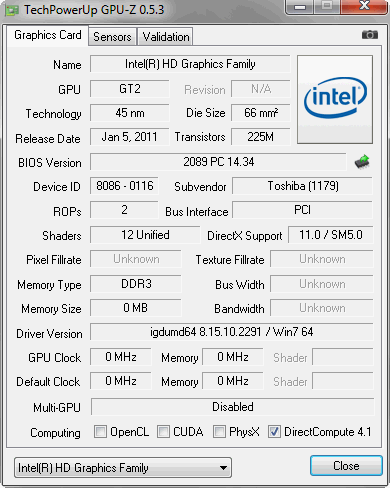Screen dimensions: 390x488
Task: Open the Intel(R) HD Graphics Family dropdown
Action: coord(123,468)
